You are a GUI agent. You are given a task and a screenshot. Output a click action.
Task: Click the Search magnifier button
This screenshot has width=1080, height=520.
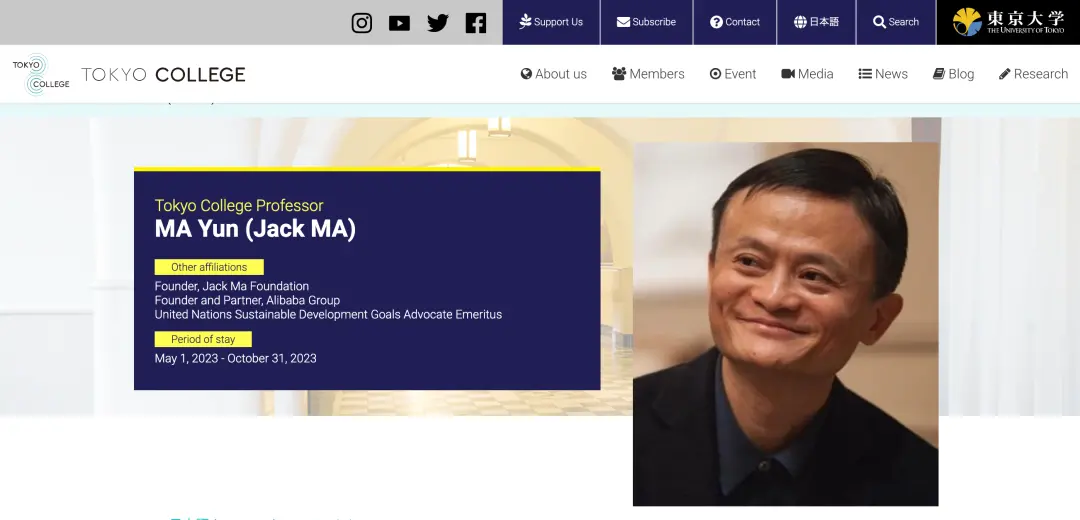tap(896, 22)
